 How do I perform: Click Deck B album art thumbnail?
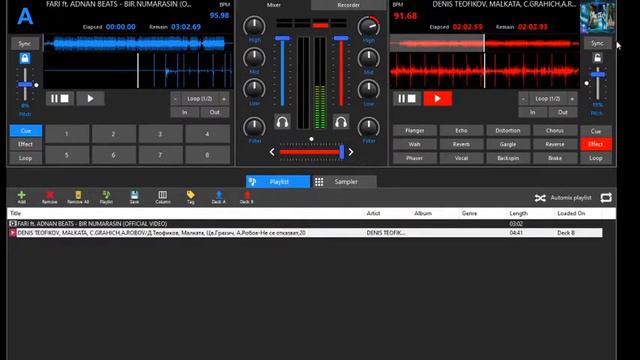[598, 18]
